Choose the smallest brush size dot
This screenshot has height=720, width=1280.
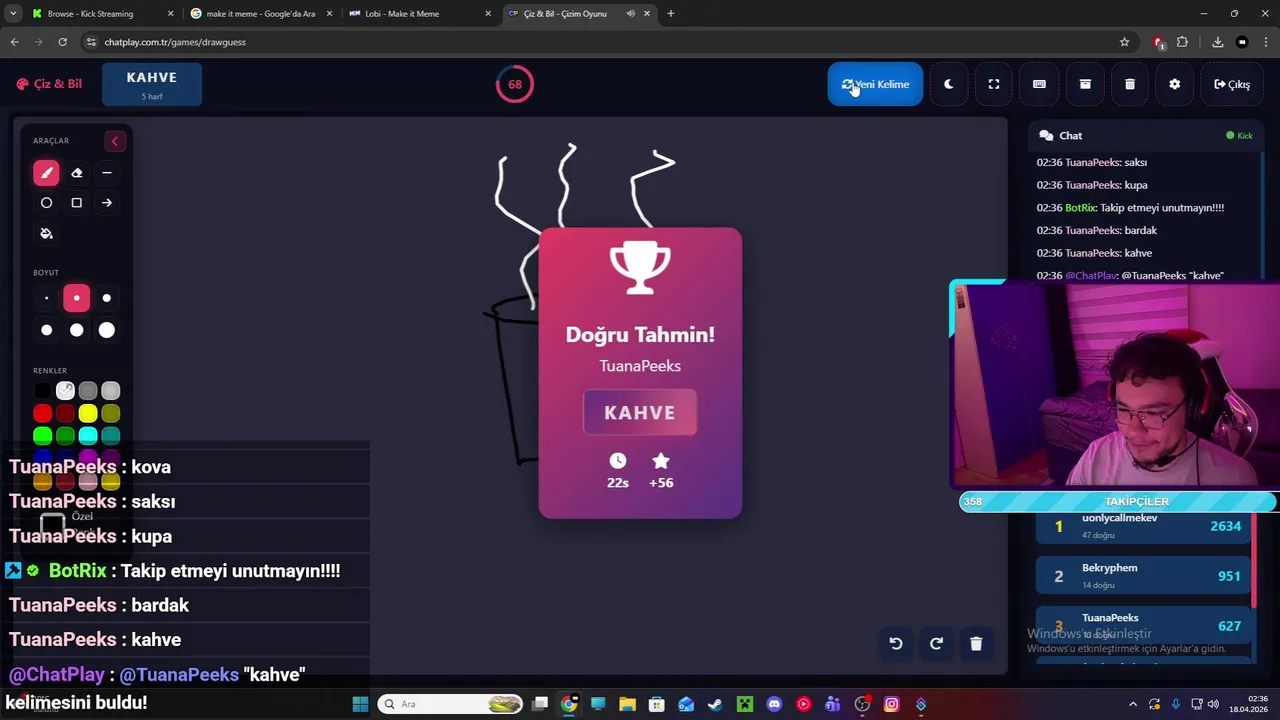46,298
